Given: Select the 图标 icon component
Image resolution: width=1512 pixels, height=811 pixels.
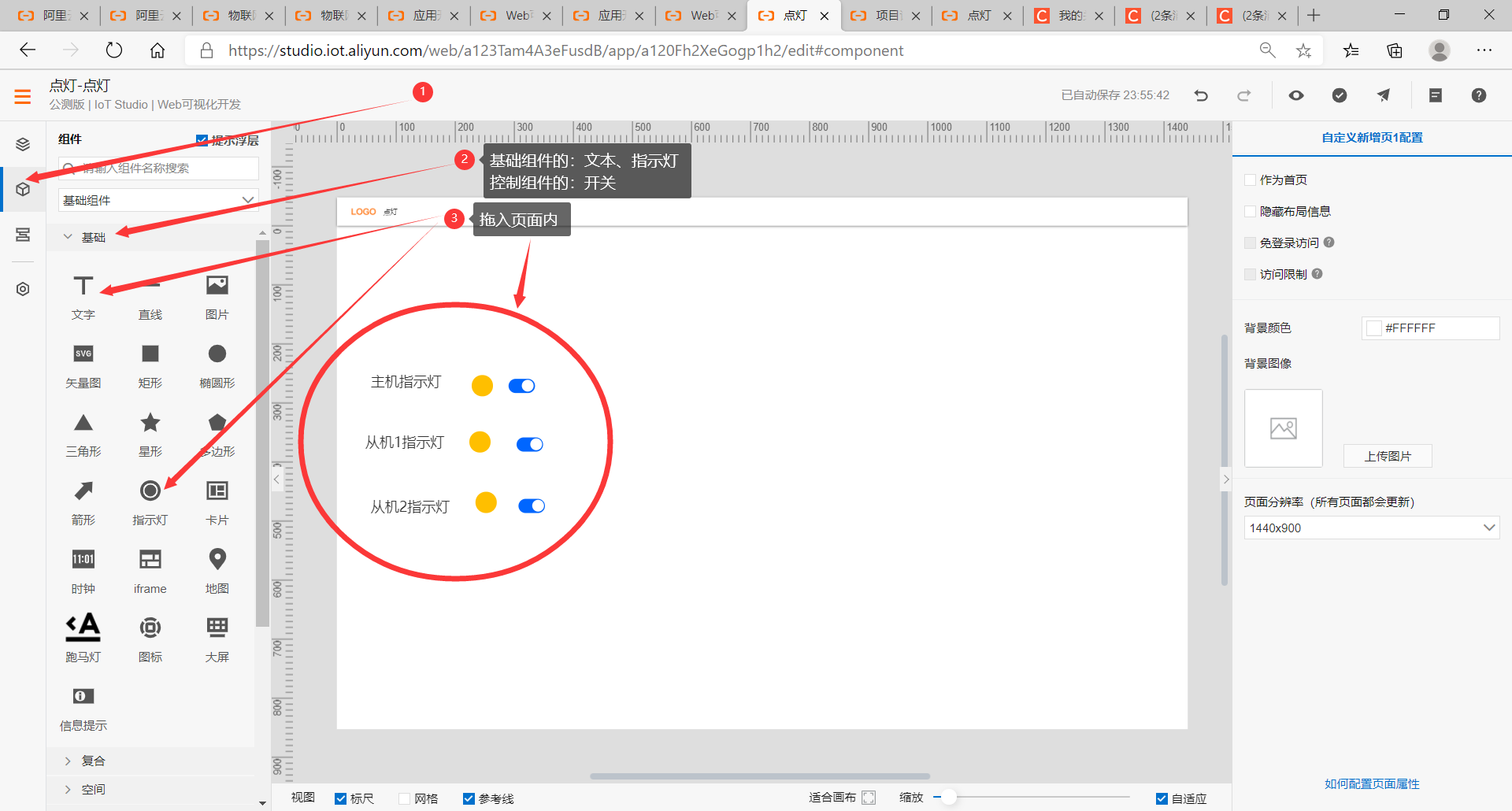Looking at the screenshot, I should coord(150,639).
